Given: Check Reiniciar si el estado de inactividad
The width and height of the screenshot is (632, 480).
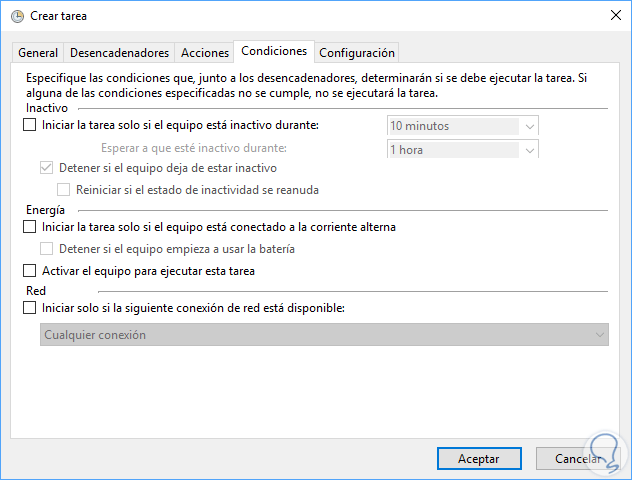Looking at the screenshot, I should (x=65, y=189).
